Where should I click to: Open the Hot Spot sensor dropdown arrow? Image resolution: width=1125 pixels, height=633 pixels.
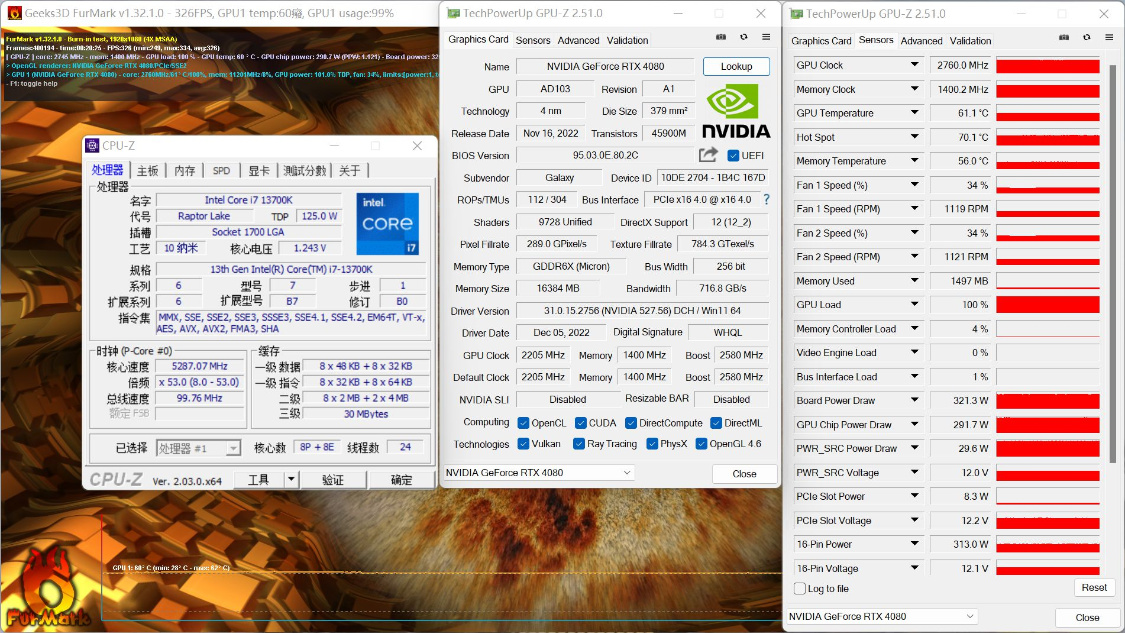click(914, 136)
